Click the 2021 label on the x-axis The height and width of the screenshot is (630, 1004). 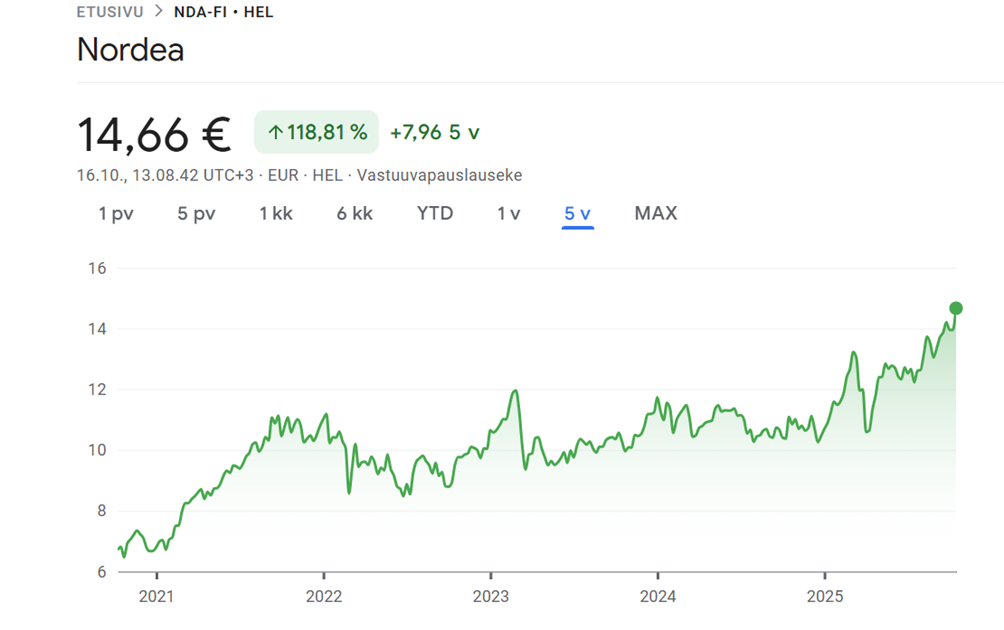157,596
